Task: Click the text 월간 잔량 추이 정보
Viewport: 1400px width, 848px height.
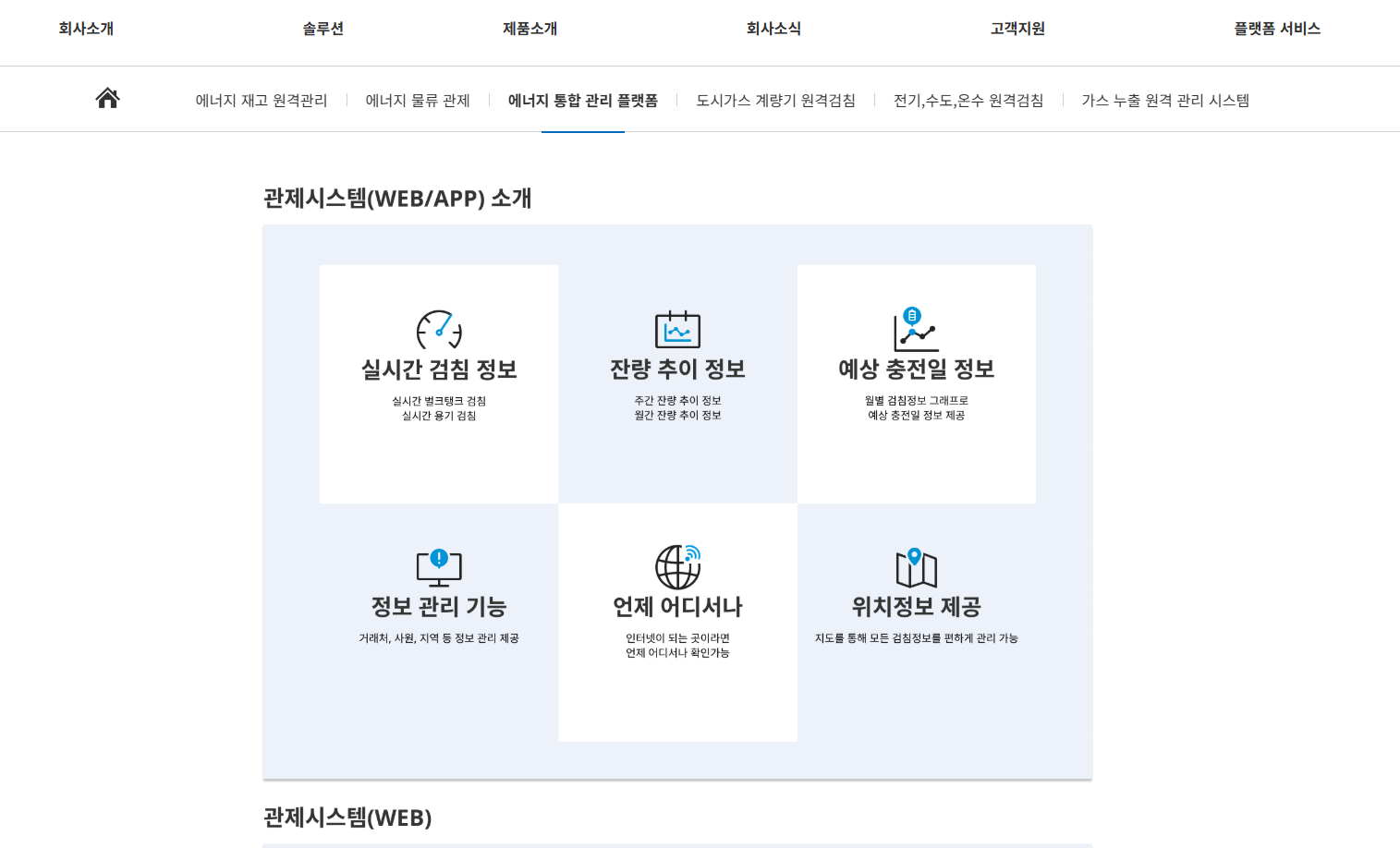Action: pos(677,415)
